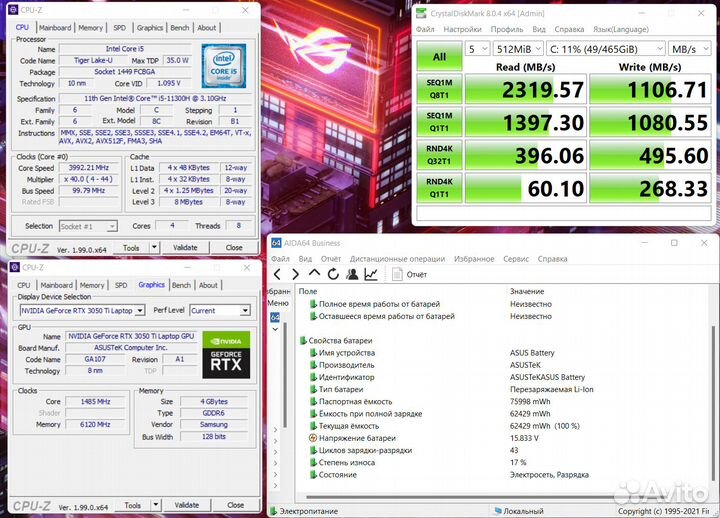Click the battery icon beside Имя устройства
This screenshot has width=720, height=518.
313,353
